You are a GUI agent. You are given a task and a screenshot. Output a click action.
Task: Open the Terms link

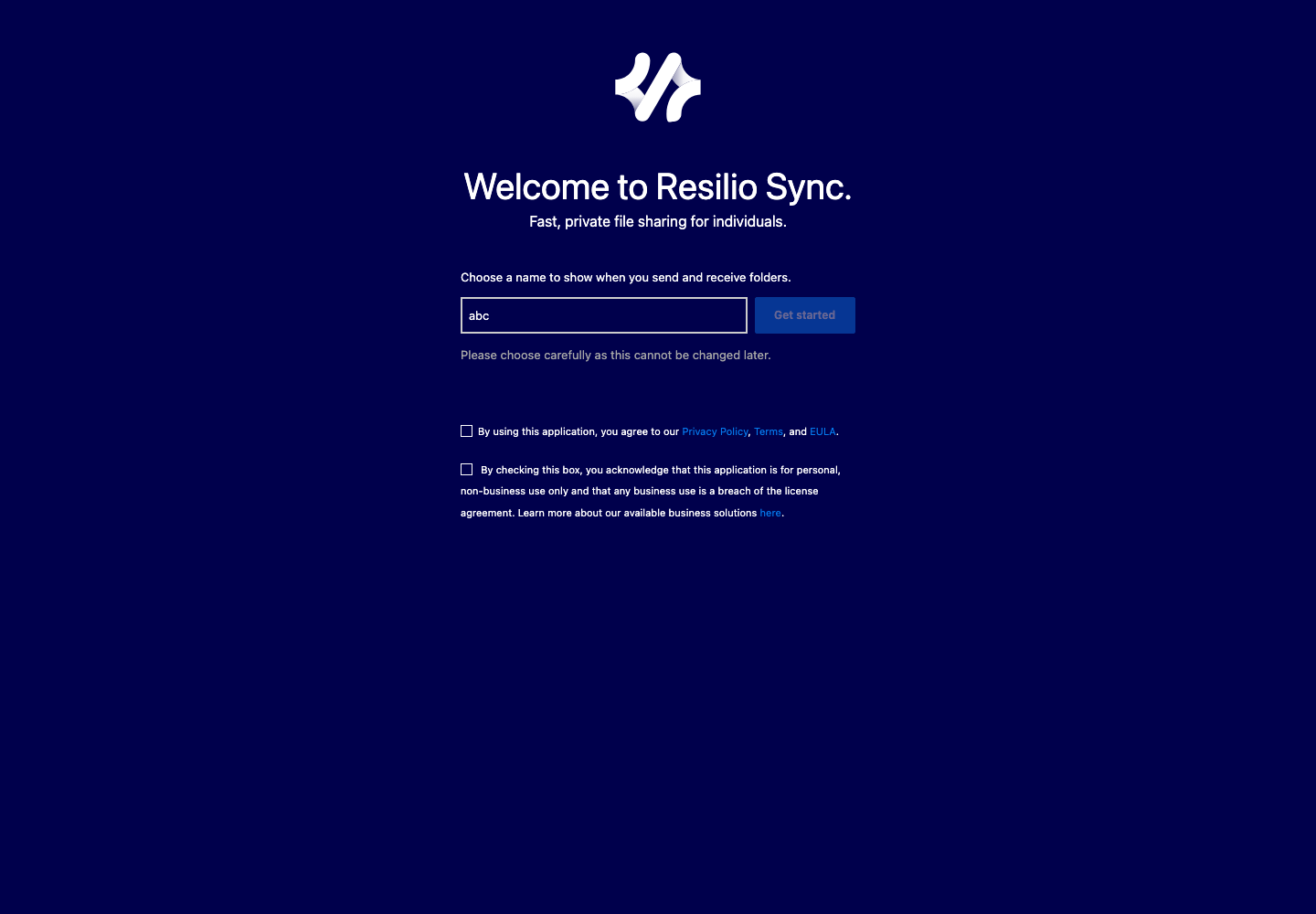[769, 431]
